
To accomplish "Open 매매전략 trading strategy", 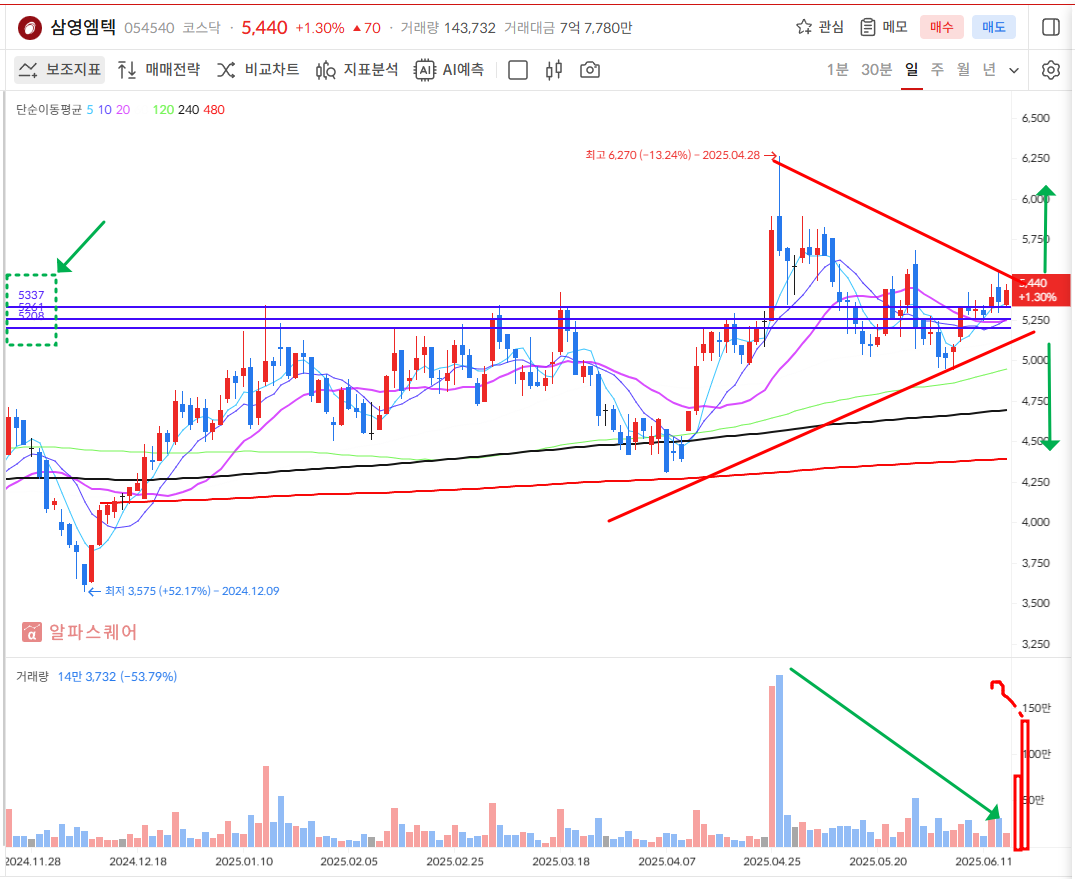I will pyautogui.click(x=158, y=69).
